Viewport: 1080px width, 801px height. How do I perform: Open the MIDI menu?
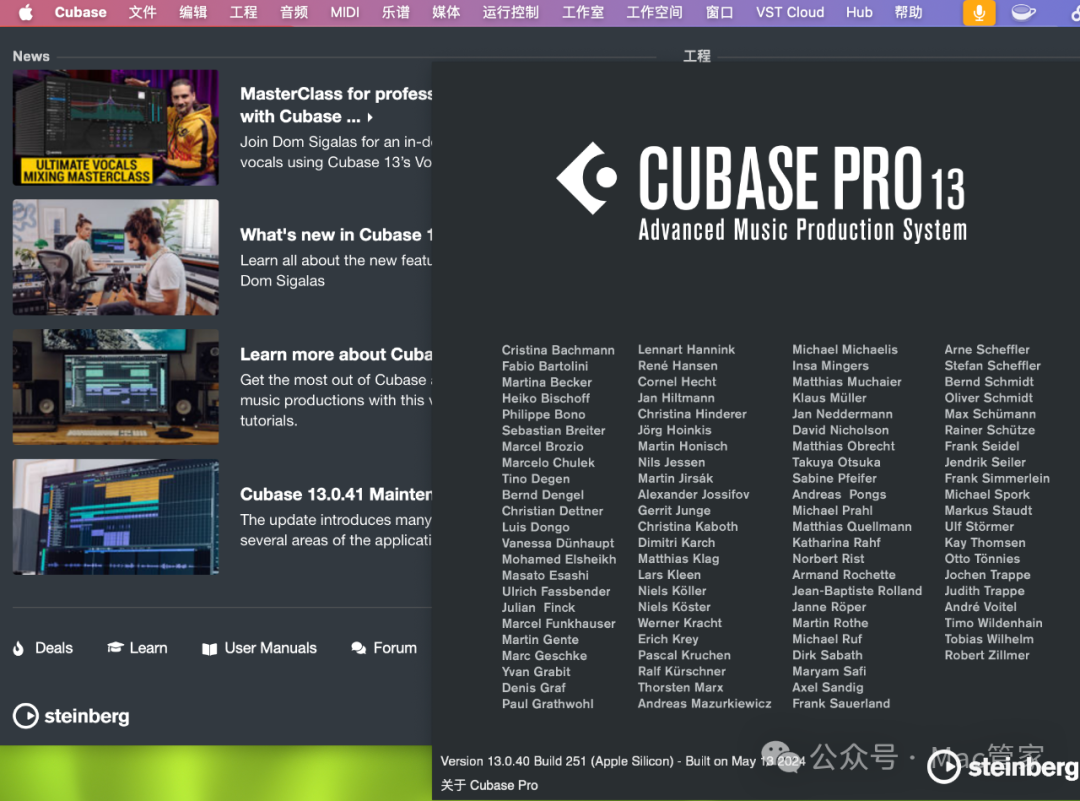point(345,12)
